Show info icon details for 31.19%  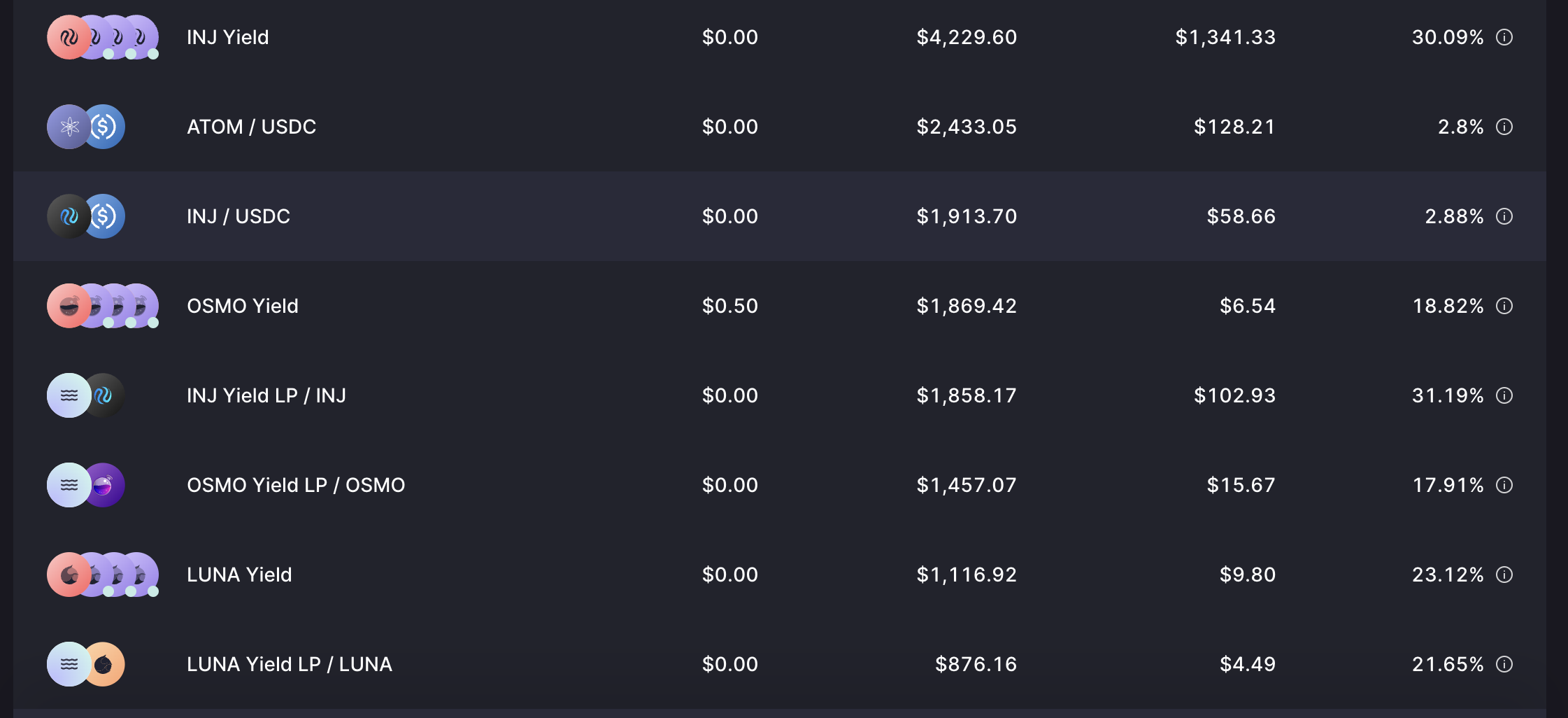click(1504, 395)
